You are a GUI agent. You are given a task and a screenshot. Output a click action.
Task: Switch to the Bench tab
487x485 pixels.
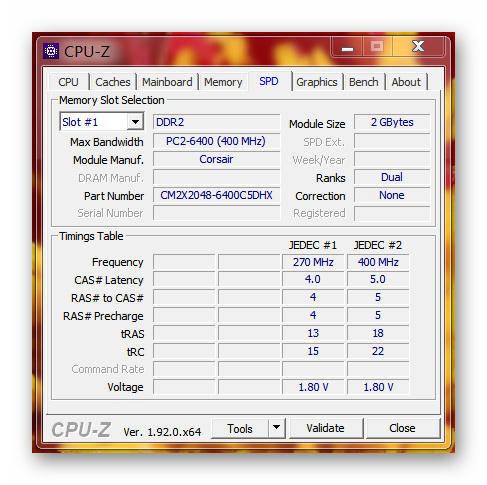pyautogui.click(x=364, y=82)
